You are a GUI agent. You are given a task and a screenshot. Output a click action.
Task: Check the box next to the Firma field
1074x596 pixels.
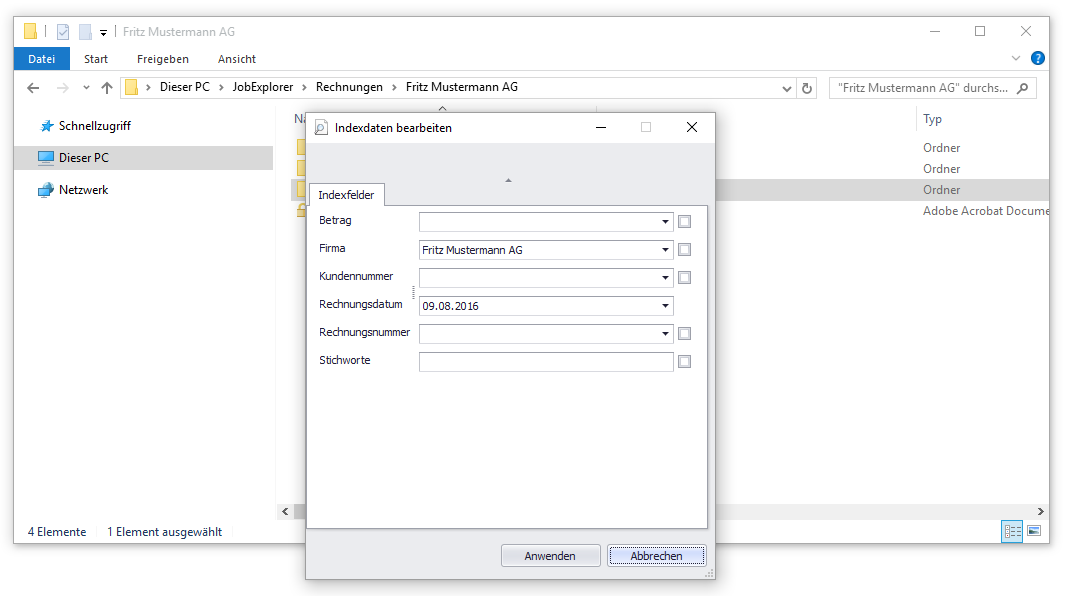(x=684, y=249)
